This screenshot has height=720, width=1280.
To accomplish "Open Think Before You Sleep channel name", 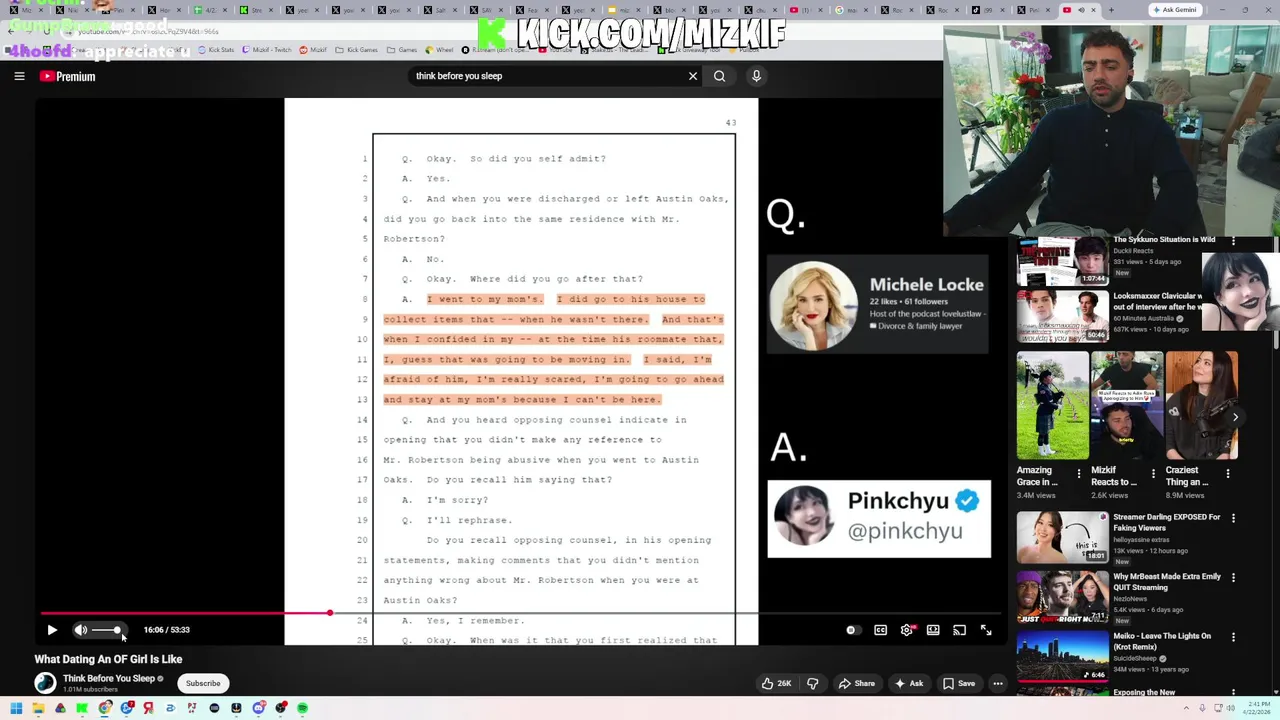I will pyautogui.click(x=109, y=678).
